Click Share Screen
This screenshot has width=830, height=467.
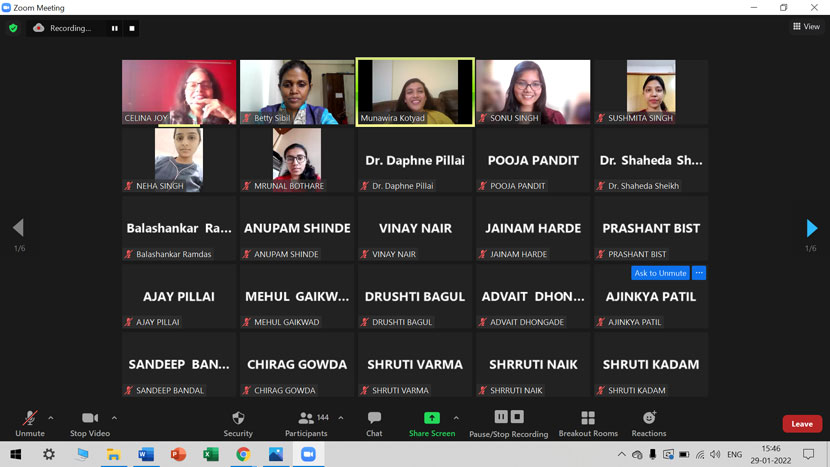(432, 424)
